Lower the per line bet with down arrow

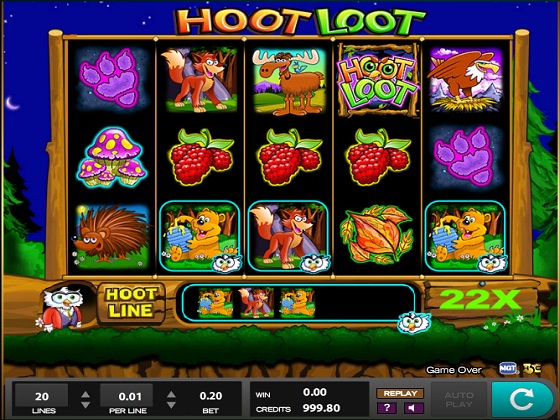(x=171, y=405)
